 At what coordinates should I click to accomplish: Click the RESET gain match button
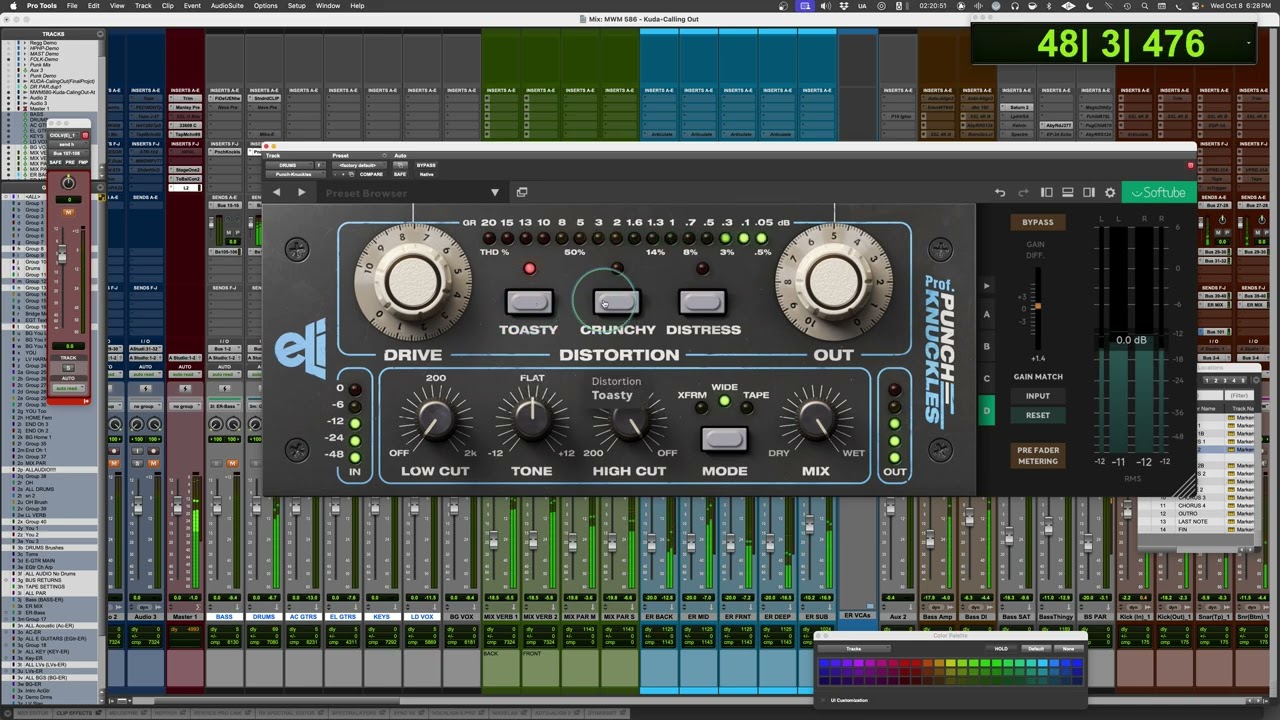1038,415
